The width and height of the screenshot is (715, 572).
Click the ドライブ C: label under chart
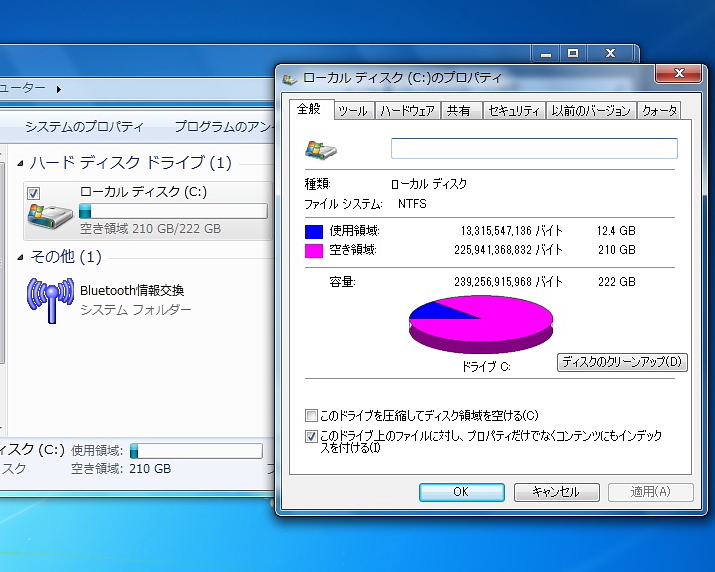click(x=486, y=366)
